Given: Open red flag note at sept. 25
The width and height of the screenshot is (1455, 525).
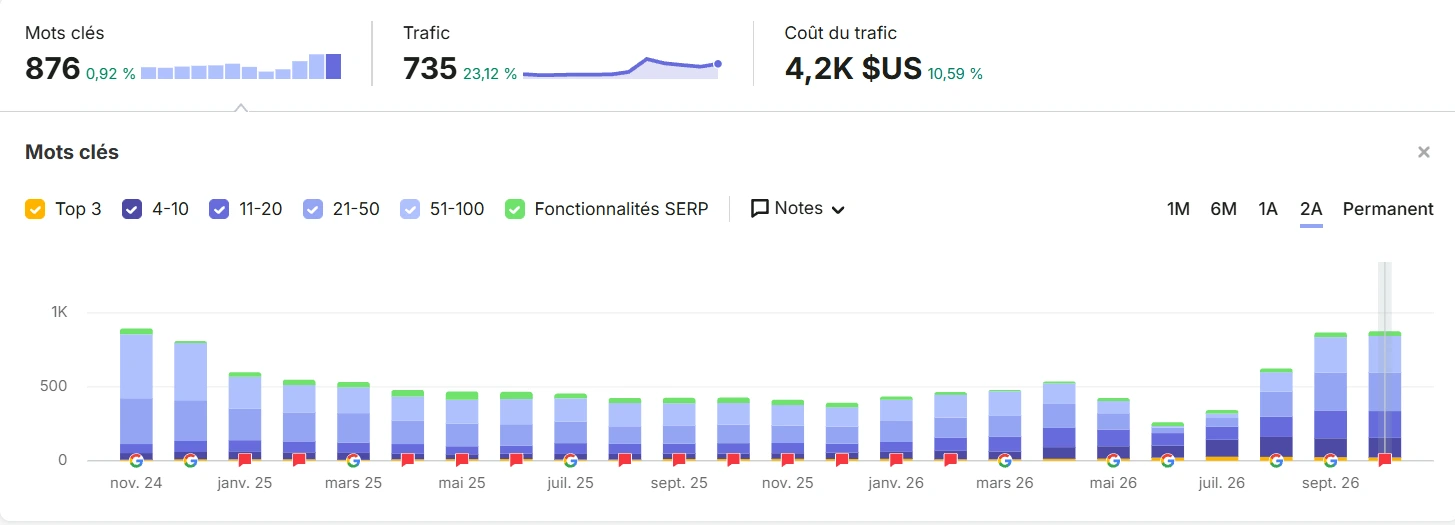Looking at the screenshot, I should [679, 460].
